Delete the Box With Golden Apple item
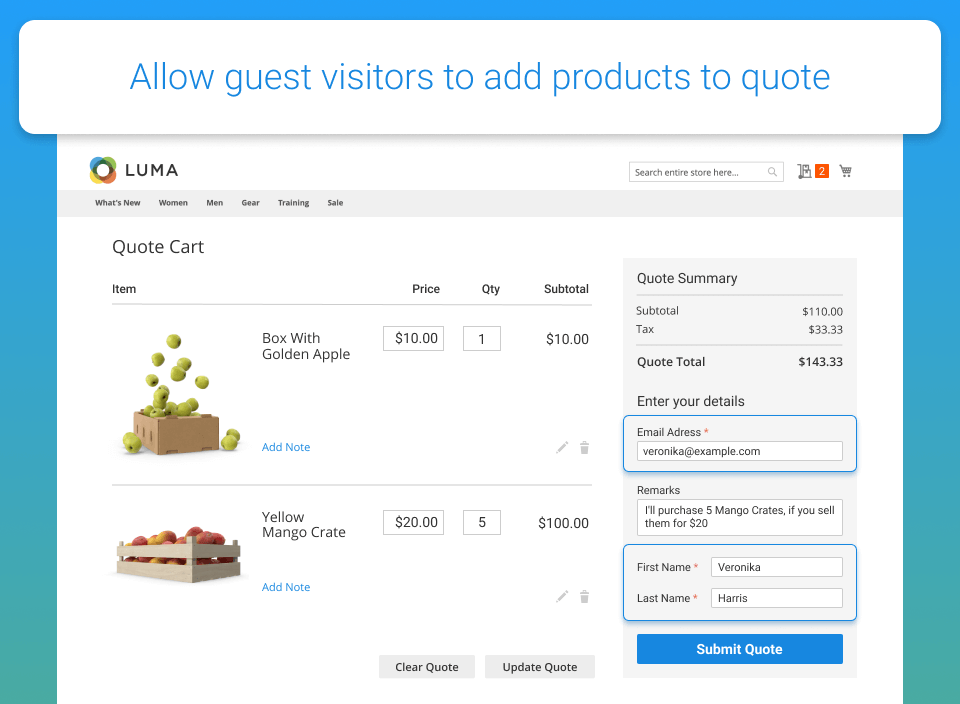The width and height of the screenshot is (960, 704). coord(584,448)
